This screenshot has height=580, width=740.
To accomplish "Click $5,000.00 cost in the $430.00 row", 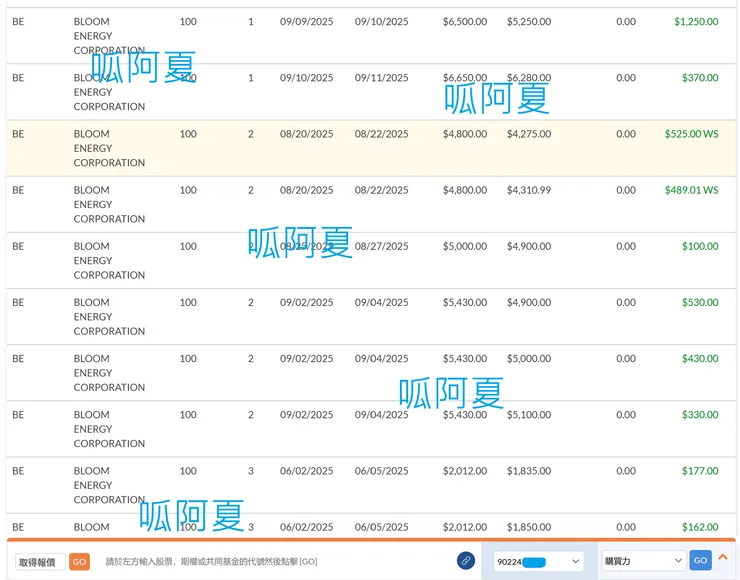I will pos(529,359).
